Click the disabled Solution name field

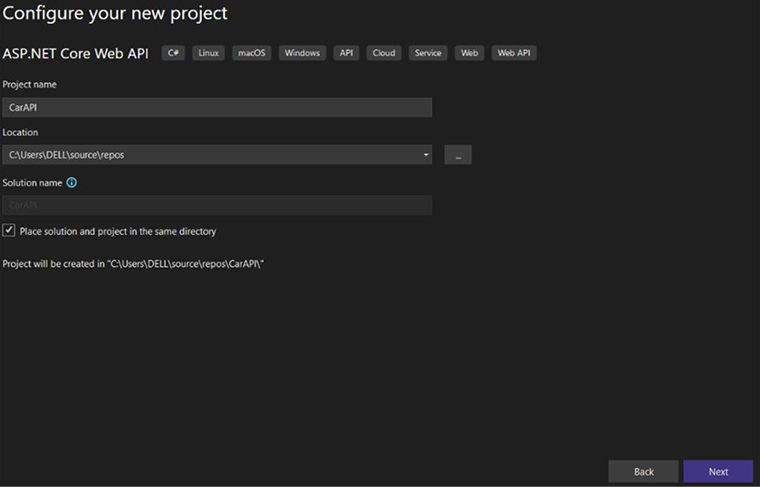217,205
